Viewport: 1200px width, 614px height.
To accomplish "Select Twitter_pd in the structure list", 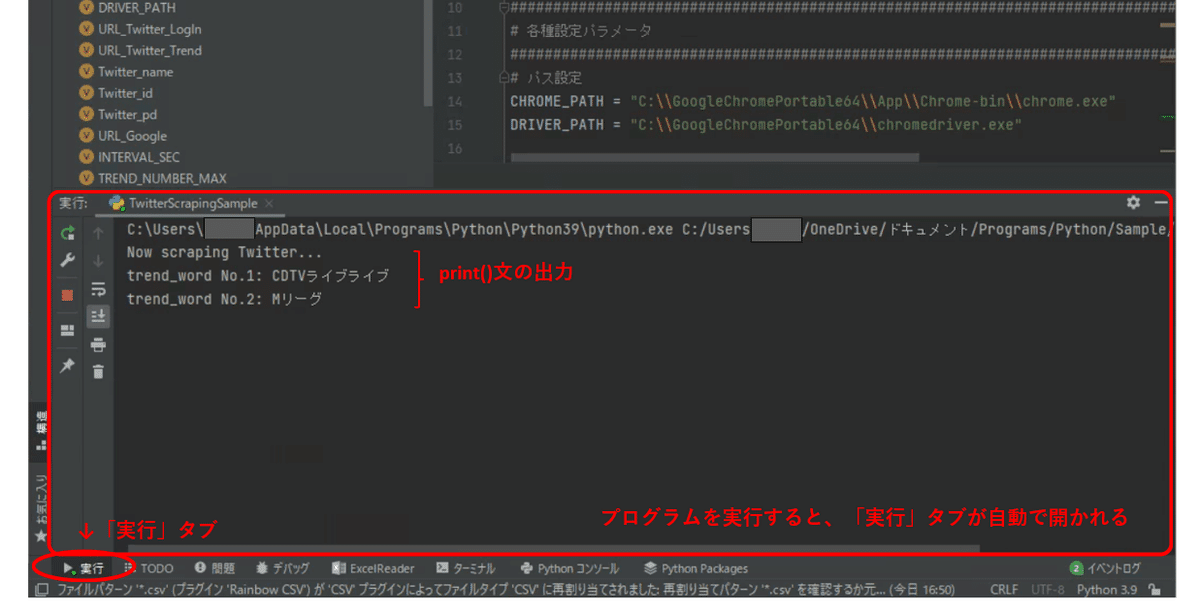I will tap(127, 114).
